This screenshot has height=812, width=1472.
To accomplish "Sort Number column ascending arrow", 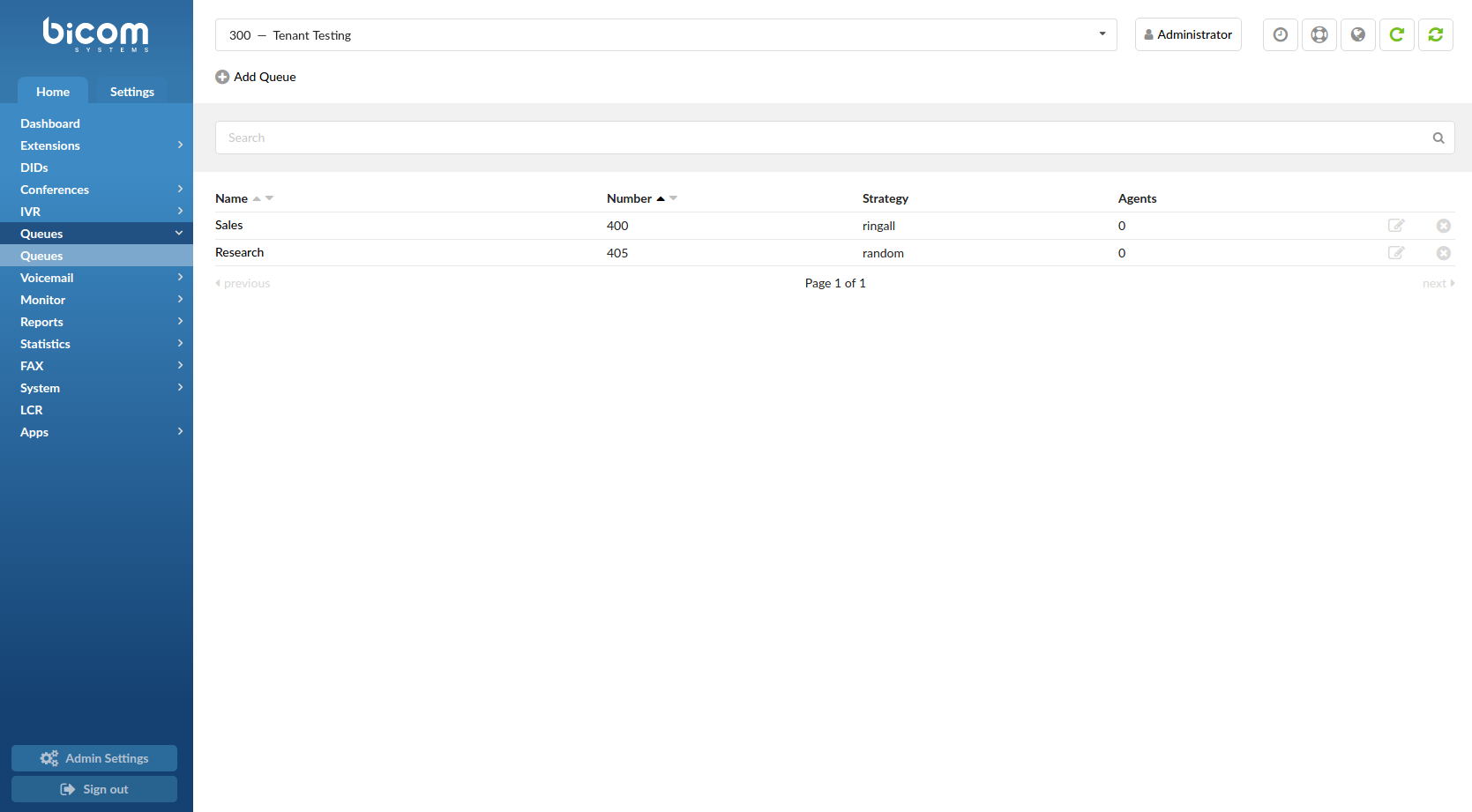I will (x=661, y=199).
